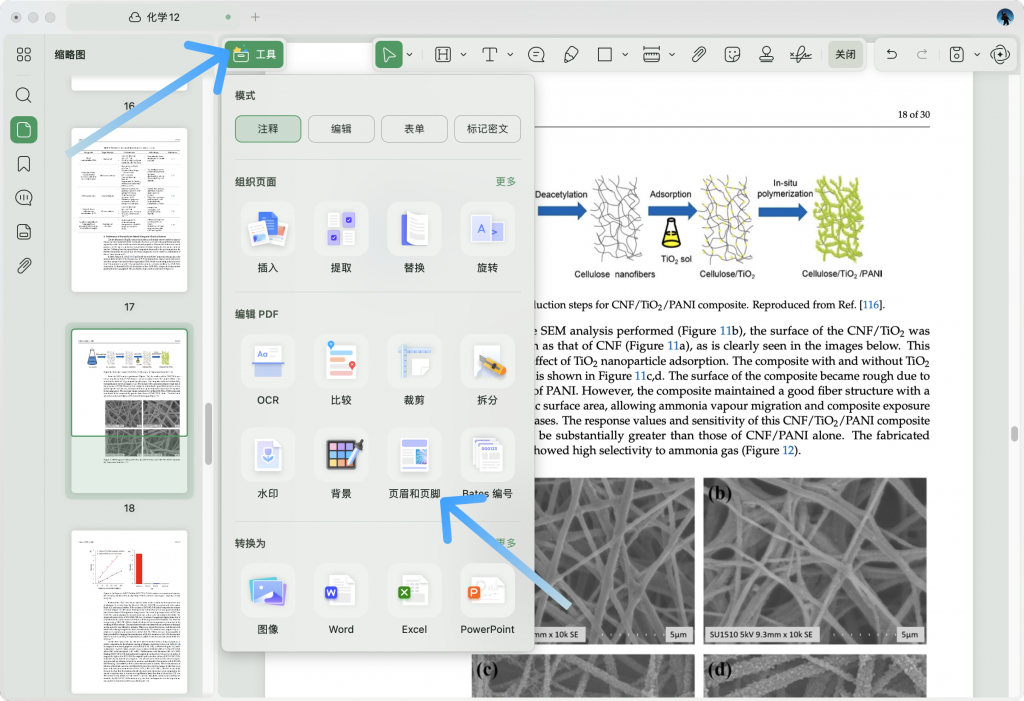The height and width of the screenshot is (701, 1024).
Task: Convert to 图像 image format
Action: (268, 600)
